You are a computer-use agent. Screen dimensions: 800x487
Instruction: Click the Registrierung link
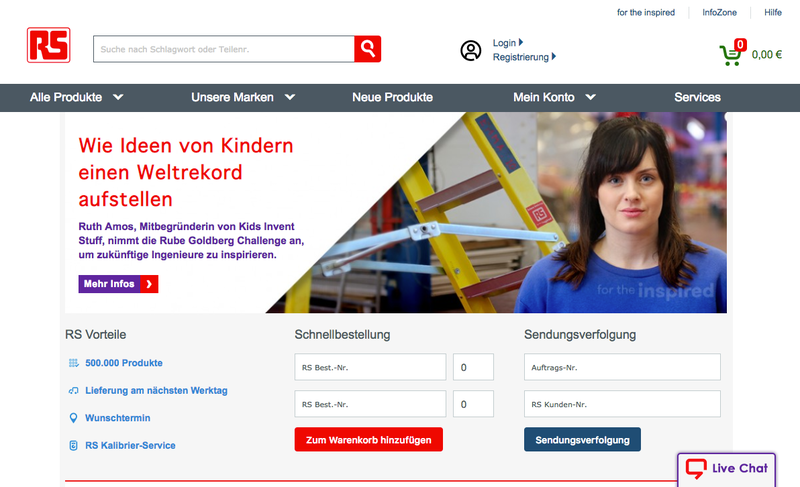coord(520,57)
